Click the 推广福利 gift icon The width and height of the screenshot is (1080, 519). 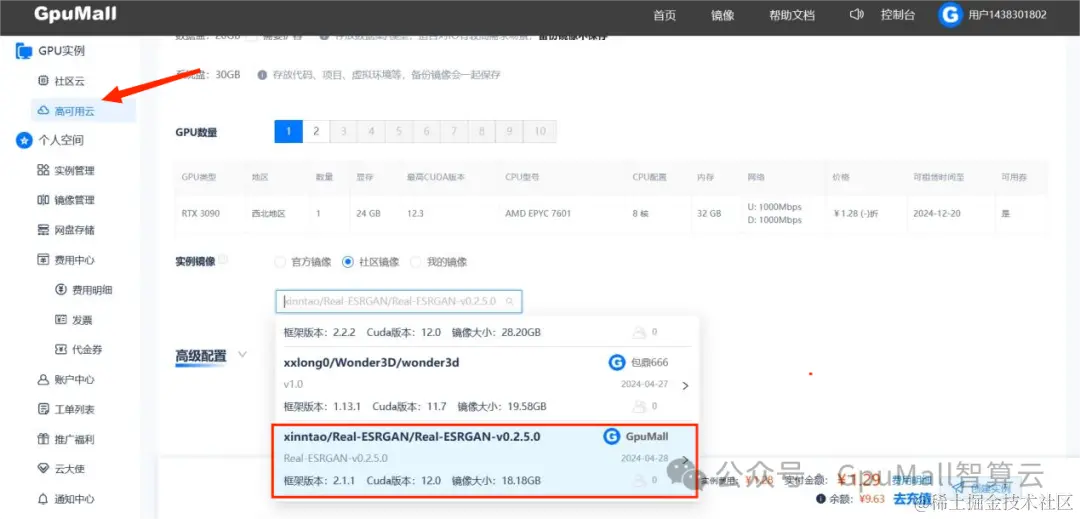(x=43, y=439)
